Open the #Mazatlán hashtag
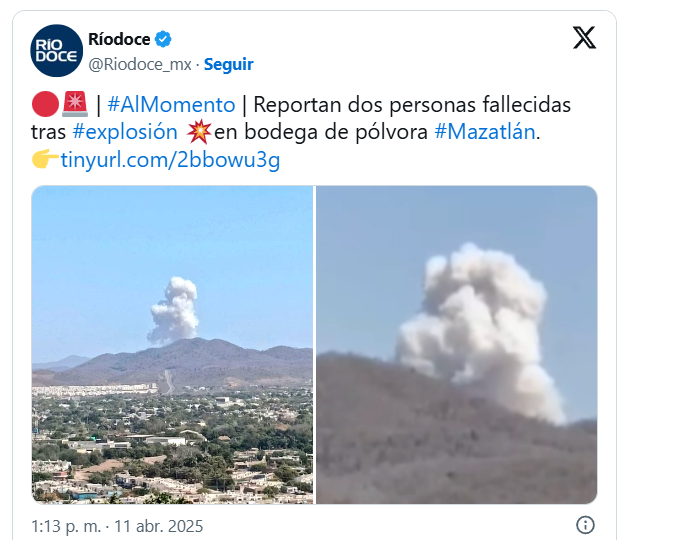The width and height of the screenshot is (677, 540). tap(485, 132)
